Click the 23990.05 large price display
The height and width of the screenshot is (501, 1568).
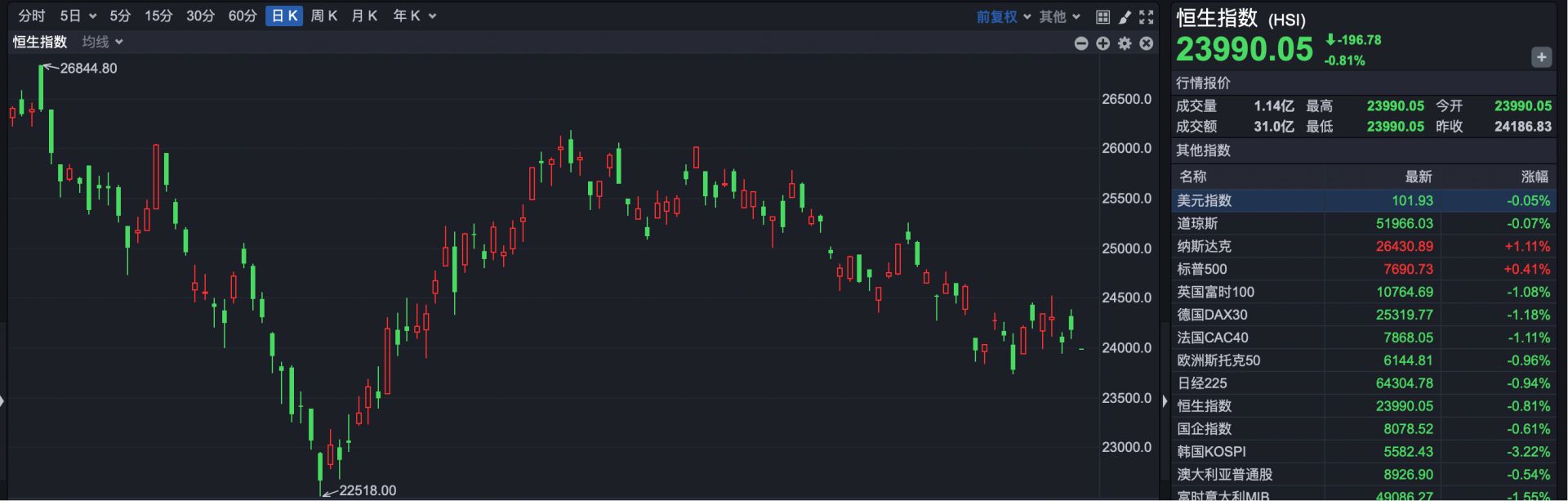pos(1245,50)
